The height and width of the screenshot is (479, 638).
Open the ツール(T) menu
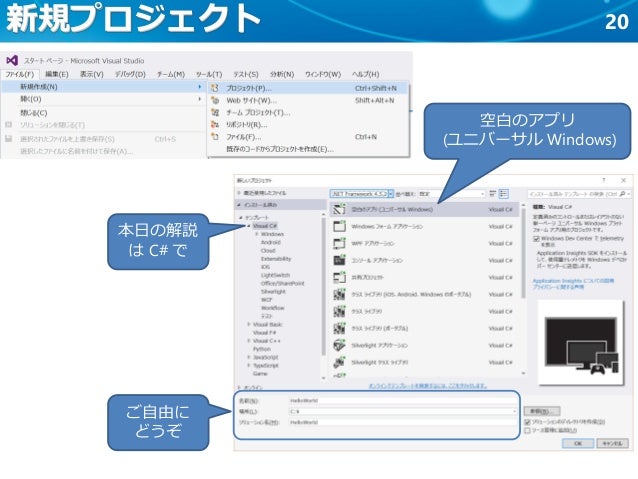[209, 74]
